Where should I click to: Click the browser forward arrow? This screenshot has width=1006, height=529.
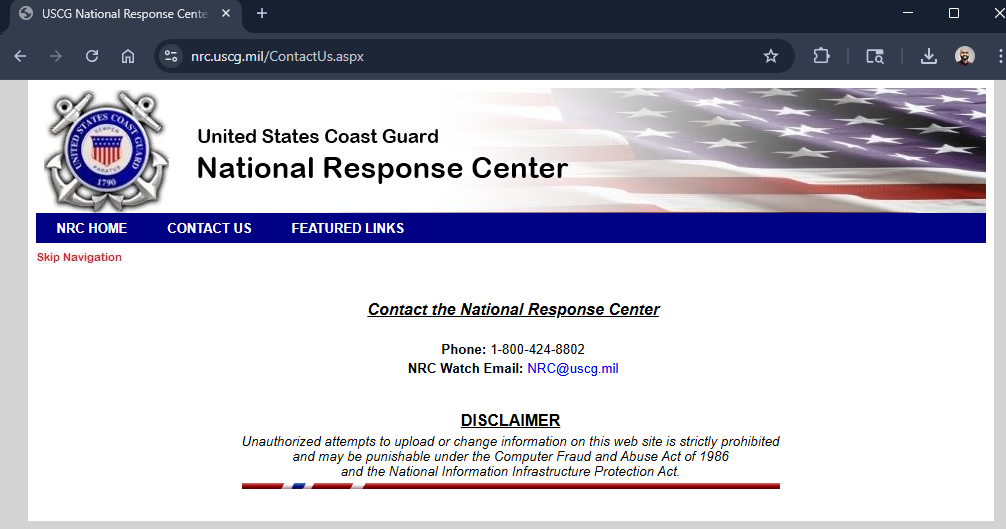(56, 56)
